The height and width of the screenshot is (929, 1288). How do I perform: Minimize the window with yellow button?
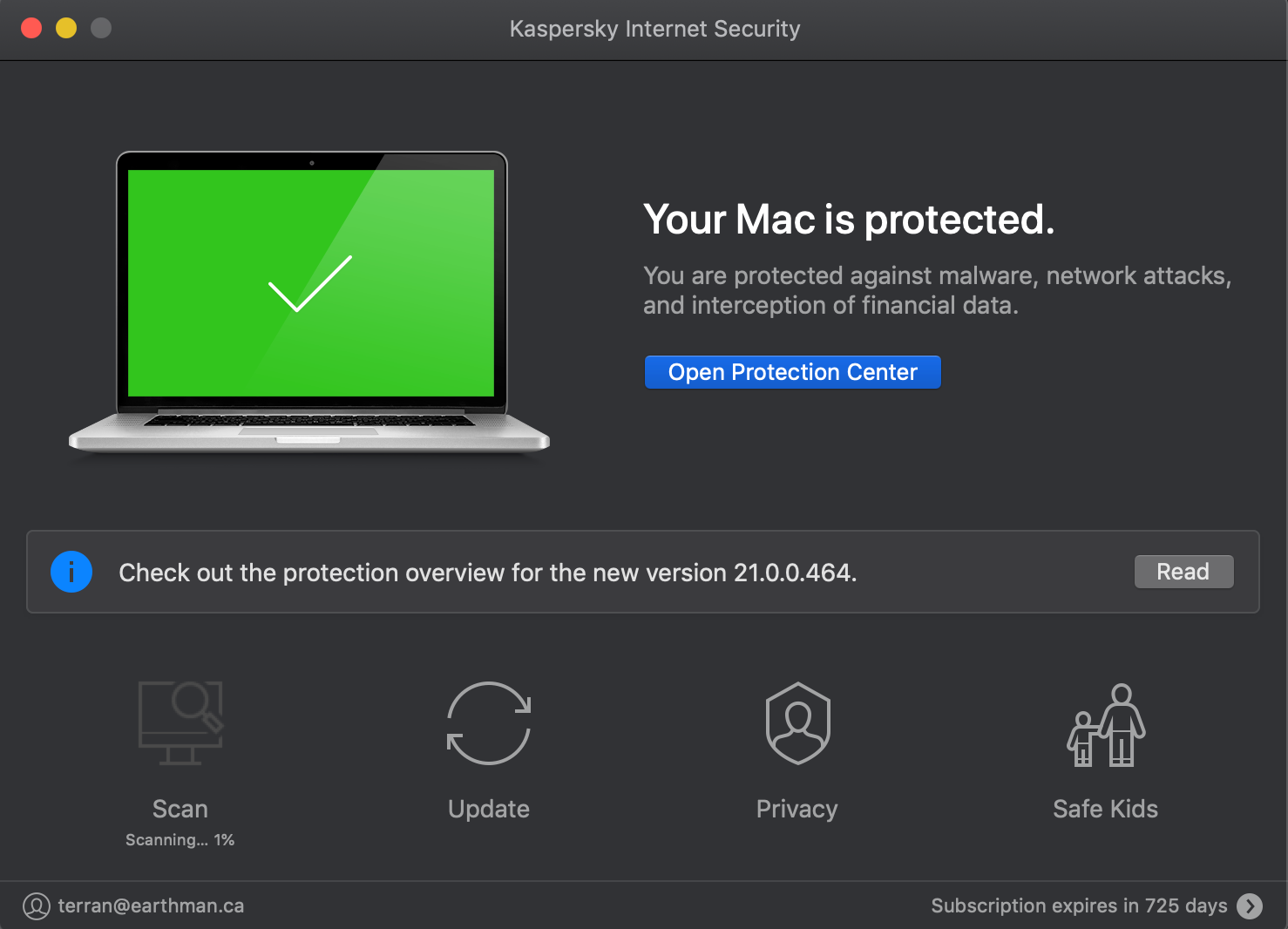[x=66, y=28]
